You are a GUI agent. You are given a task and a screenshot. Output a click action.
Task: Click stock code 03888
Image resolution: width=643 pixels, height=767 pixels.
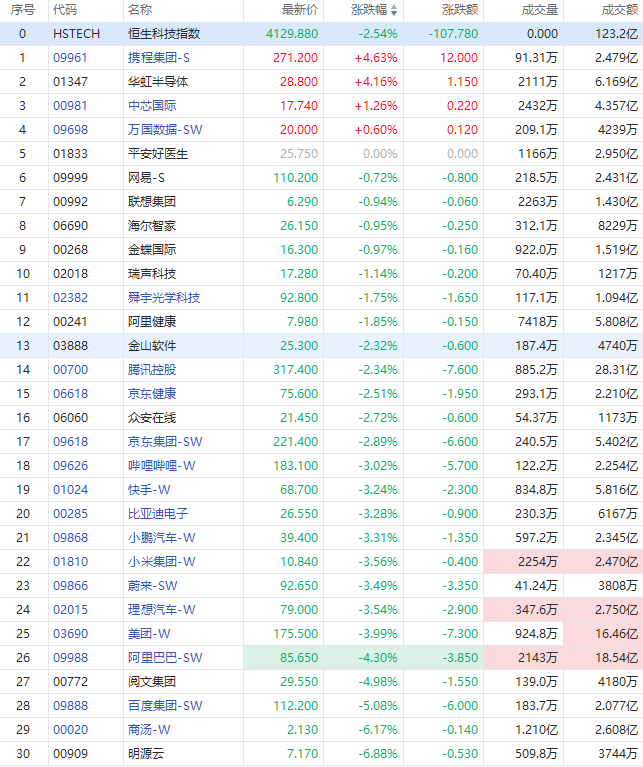70,345
